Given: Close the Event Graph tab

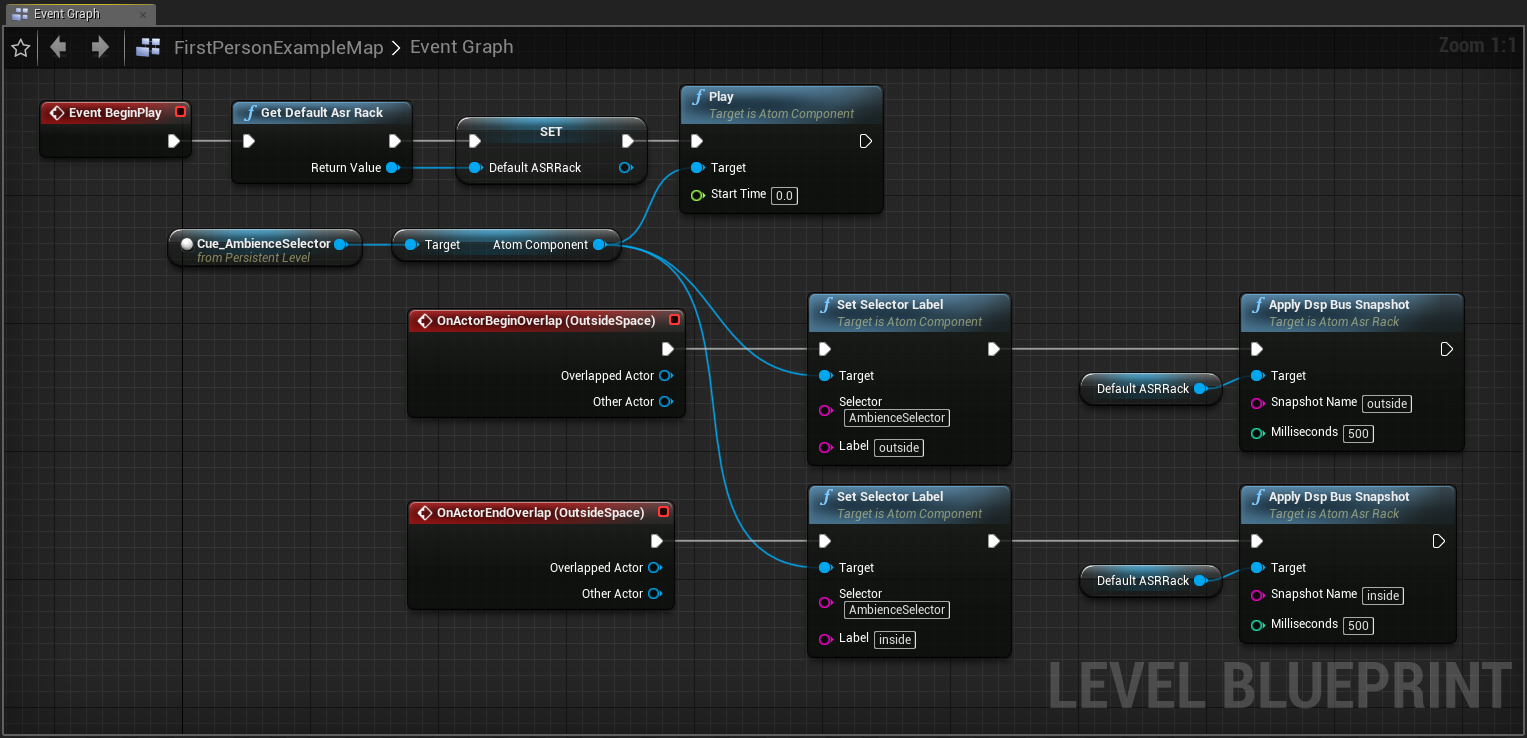Looking at the screenshot, I should click(143, 15).
